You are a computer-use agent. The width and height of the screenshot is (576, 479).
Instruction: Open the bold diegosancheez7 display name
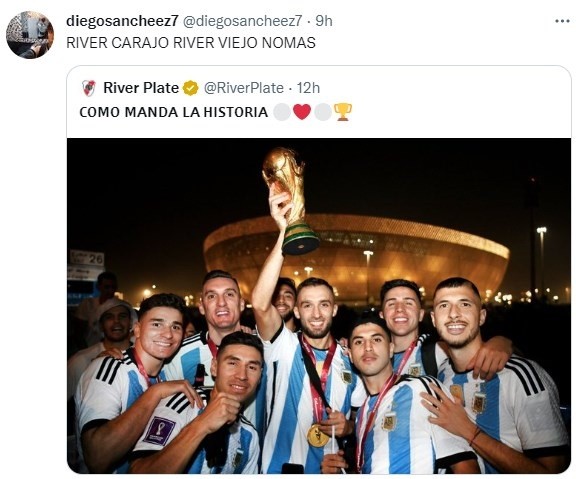[122, 21]
